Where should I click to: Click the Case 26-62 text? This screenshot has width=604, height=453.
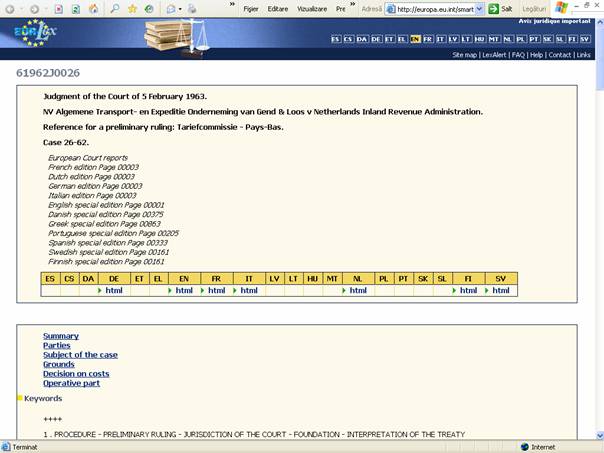(66, 143)
